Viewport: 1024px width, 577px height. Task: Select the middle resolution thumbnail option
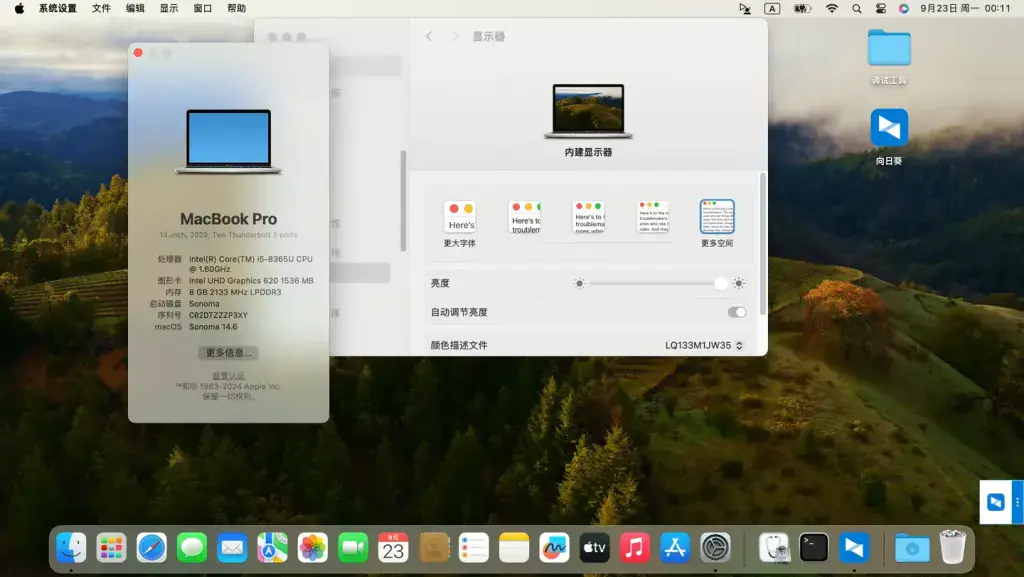pyautogui.click(x=589, y=217)
